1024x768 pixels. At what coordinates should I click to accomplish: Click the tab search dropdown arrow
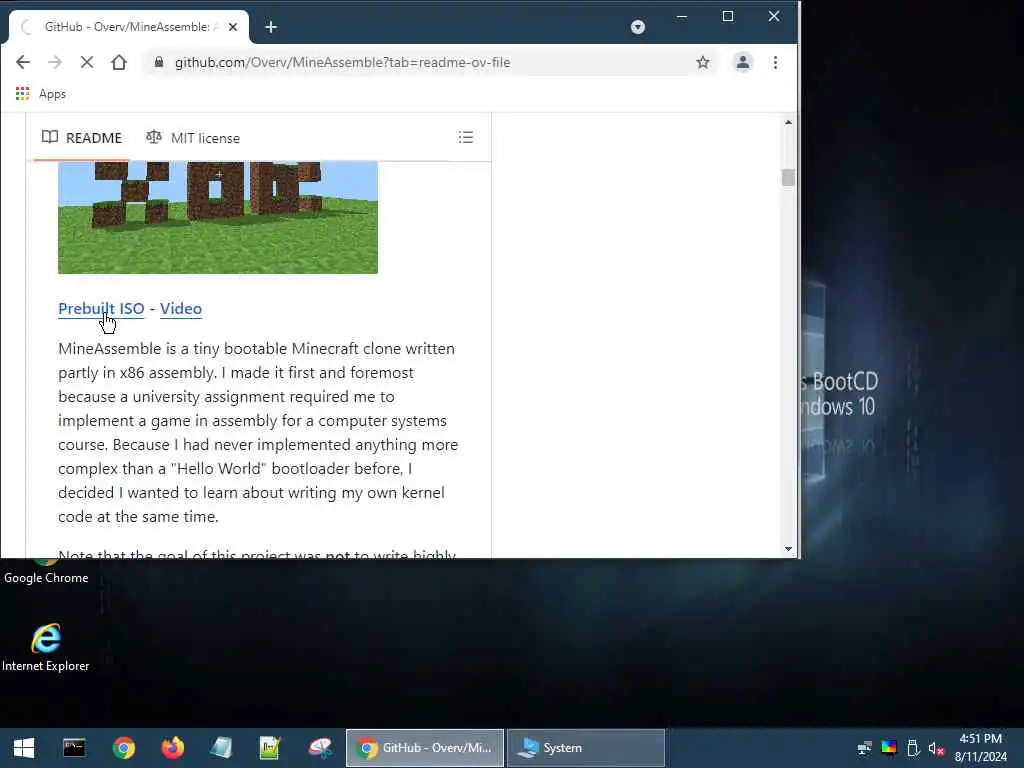(x=638, y=27)
